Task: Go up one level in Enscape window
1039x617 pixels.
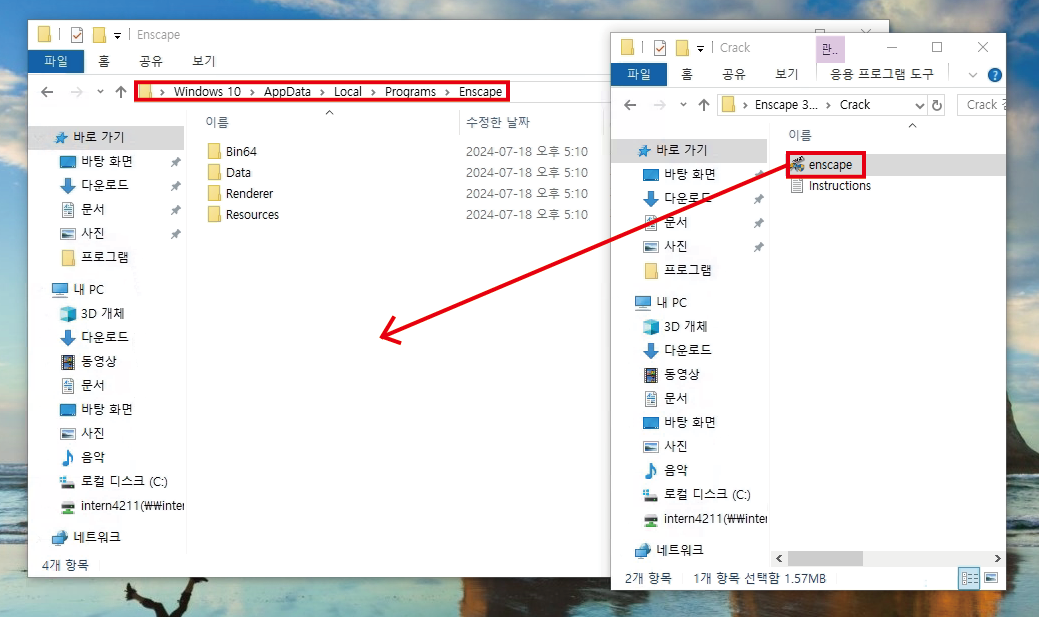Action: 121,92
